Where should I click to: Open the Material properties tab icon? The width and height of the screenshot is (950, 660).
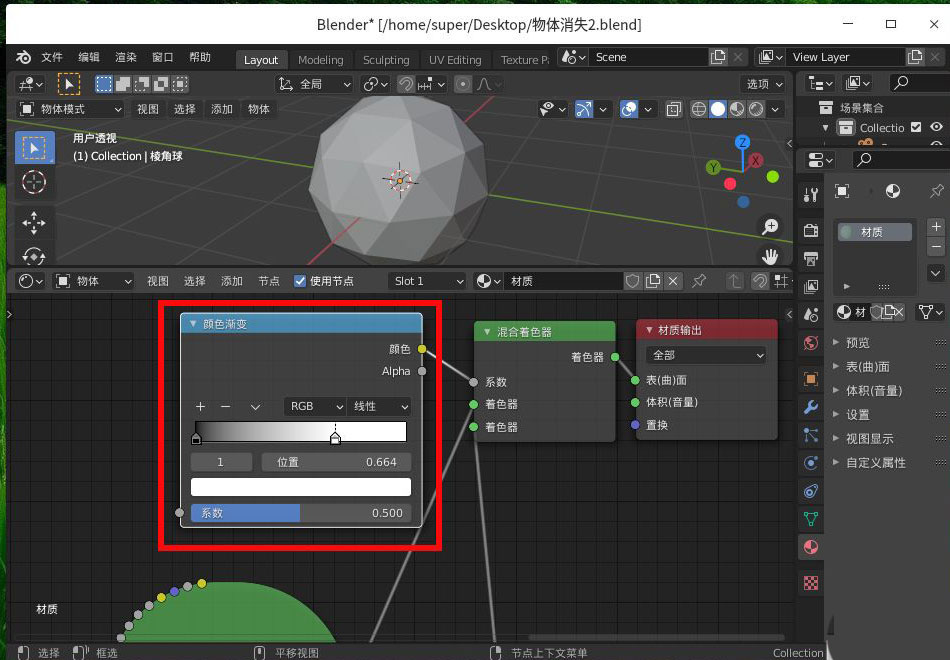[811, 547]
